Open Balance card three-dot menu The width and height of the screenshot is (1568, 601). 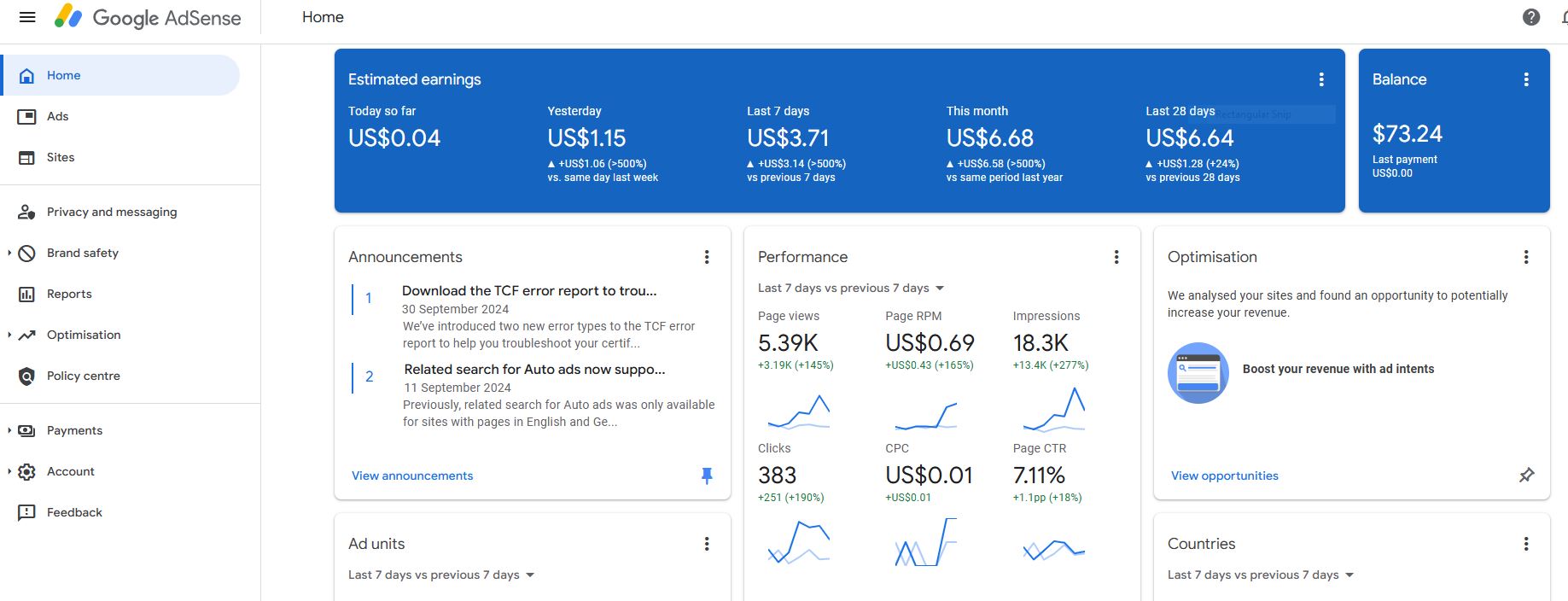click(1526, 79)
